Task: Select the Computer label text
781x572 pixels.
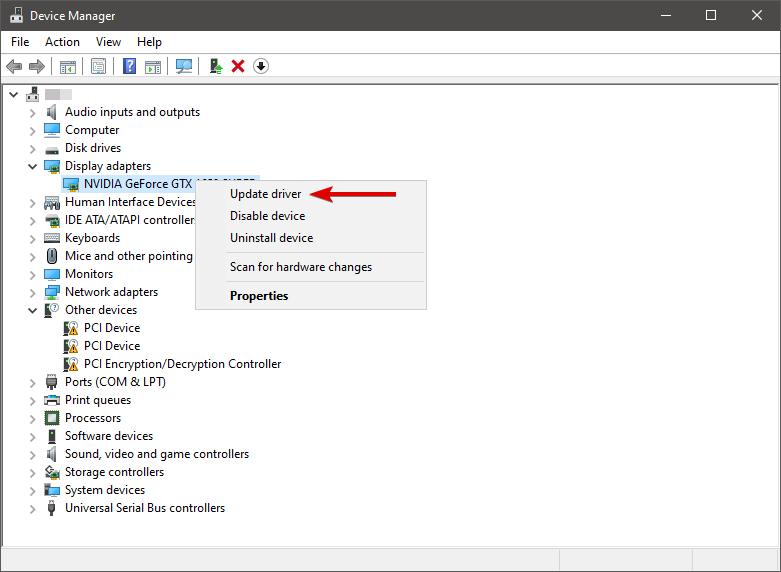Action: coord(92,130)
